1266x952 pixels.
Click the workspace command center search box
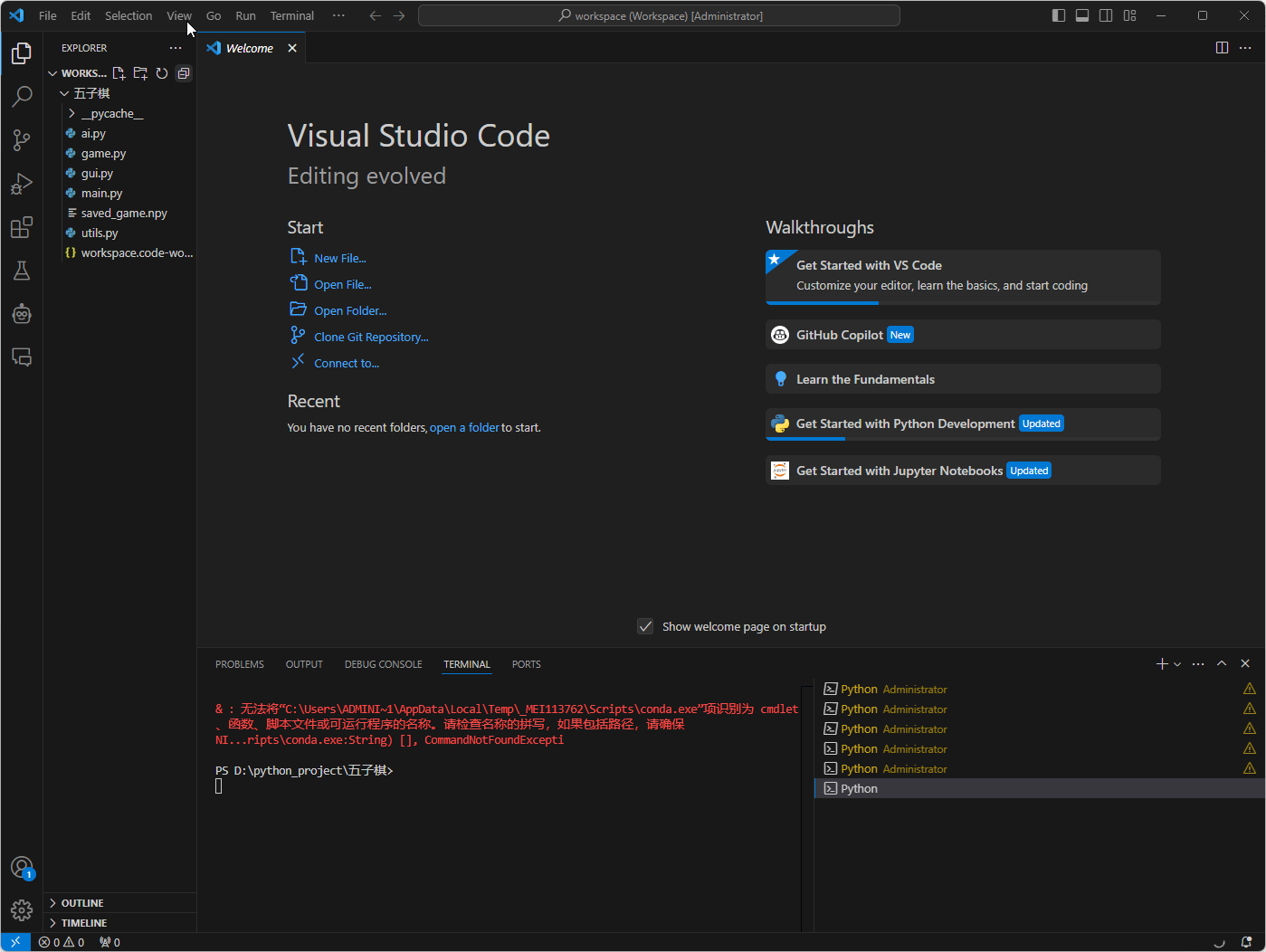point(659,15)
